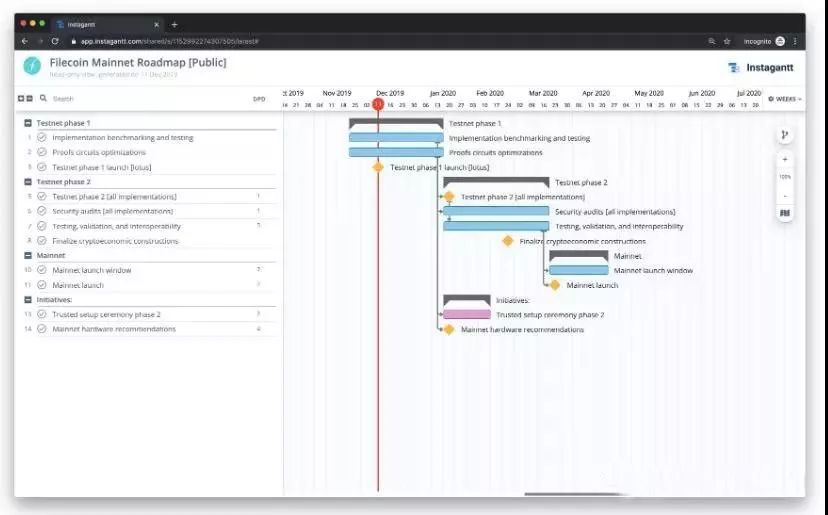828x515 pixels.
Task: Click Mainnet hardware recommendations milestone diamond
Action: 449,329
